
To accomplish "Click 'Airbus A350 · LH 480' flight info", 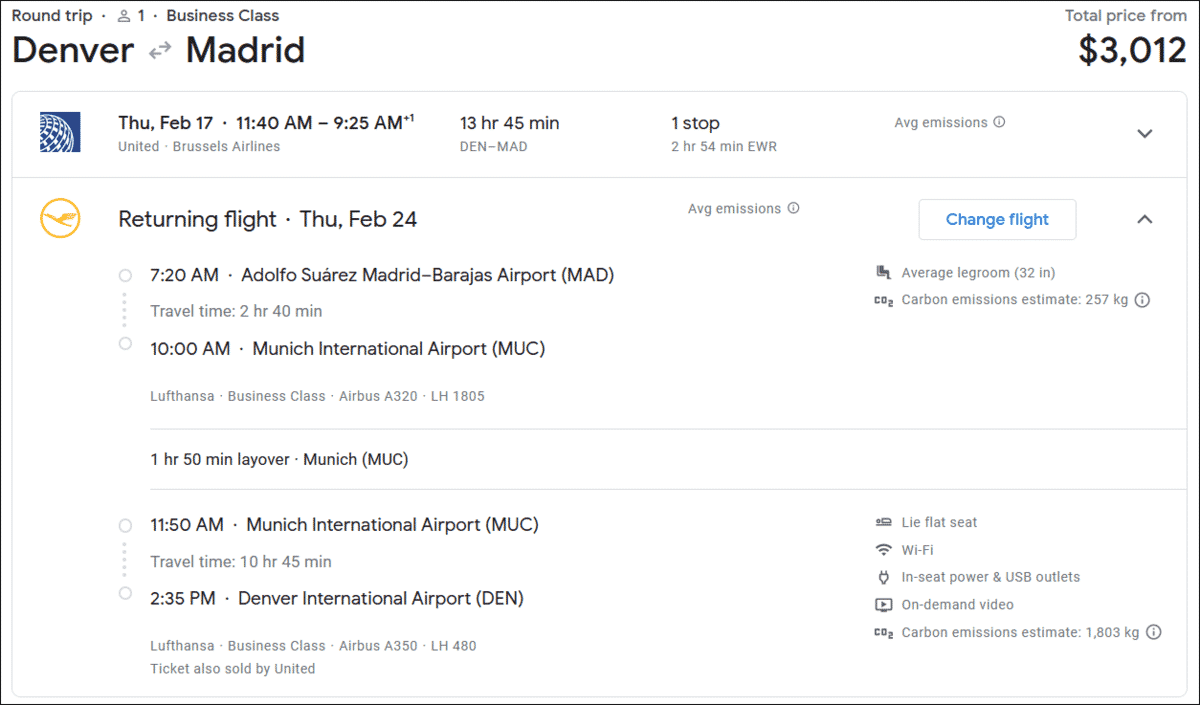I will click(x=408, y=646).
